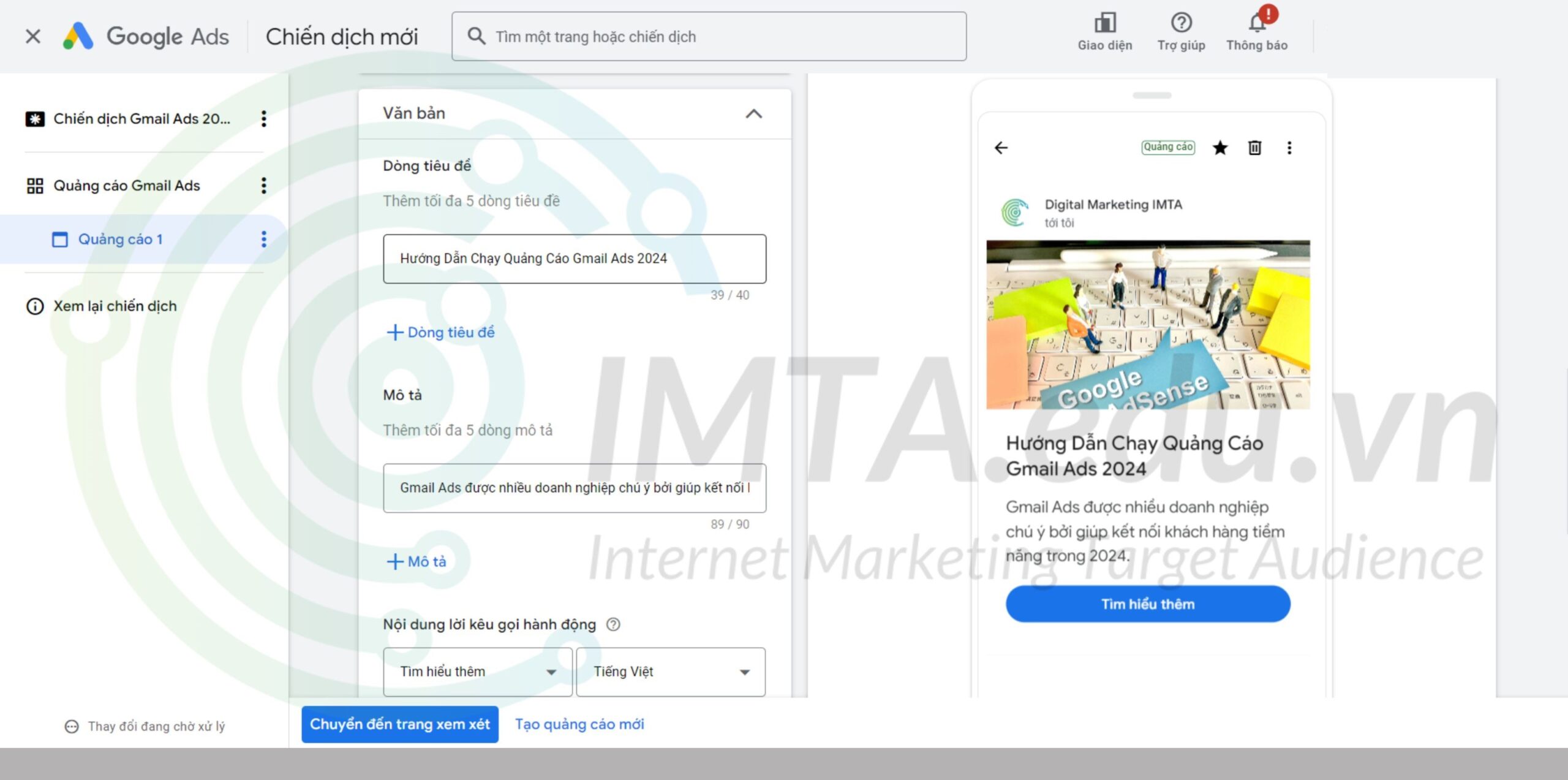This screenshot has height=780, width=1568.
Task: Click the campaign type icon beside Chiến dịch Gmail Ads
Action: point(35,119)
